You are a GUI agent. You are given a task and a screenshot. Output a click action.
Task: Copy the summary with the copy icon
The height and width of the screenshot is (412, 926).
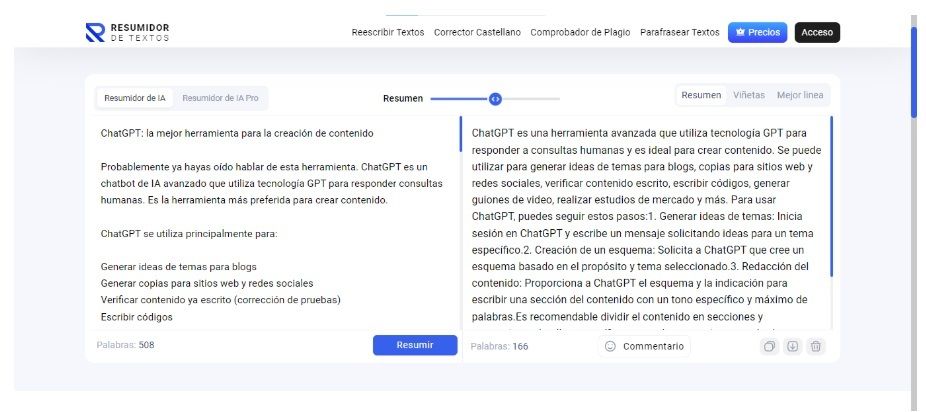[x=769, y=346]
